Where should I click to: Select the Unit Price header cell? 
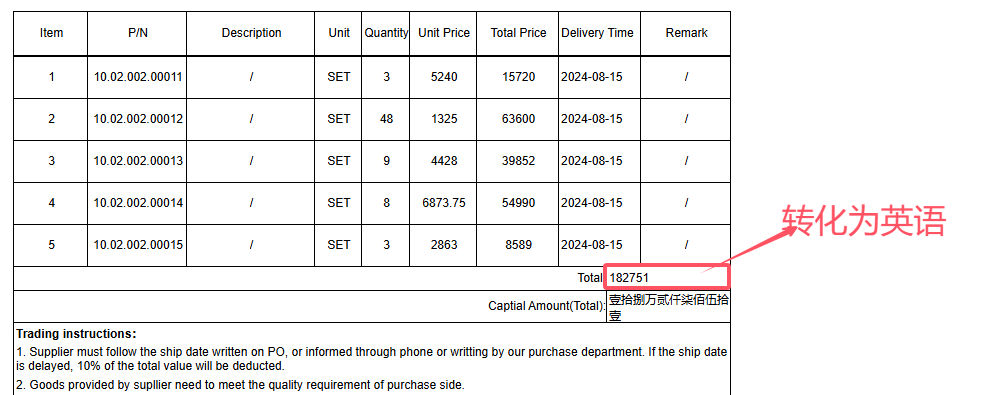click(x=444, y=33)
